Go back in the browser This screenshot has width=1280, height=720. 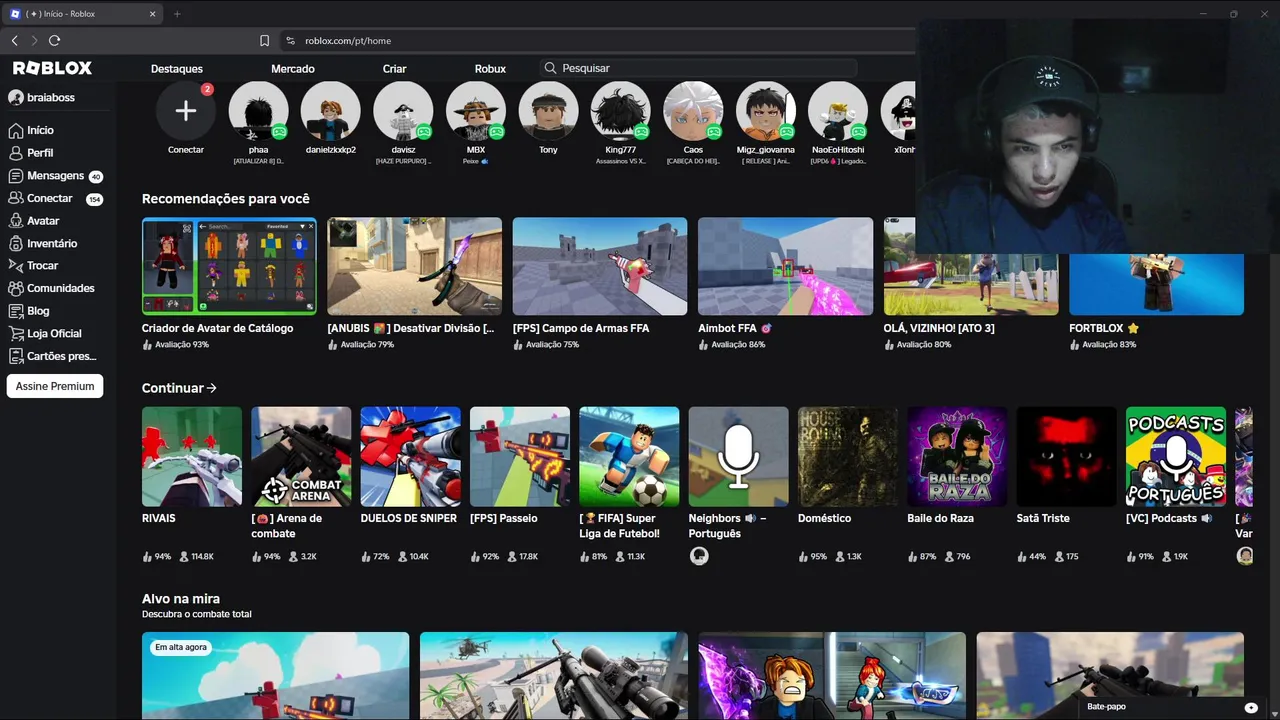point(14,40)
